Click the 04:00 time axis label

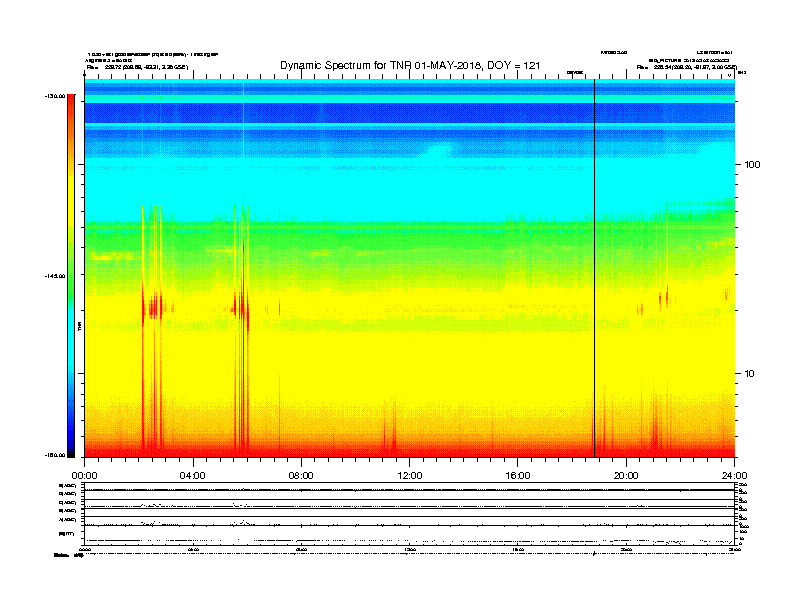pos(192,476)
